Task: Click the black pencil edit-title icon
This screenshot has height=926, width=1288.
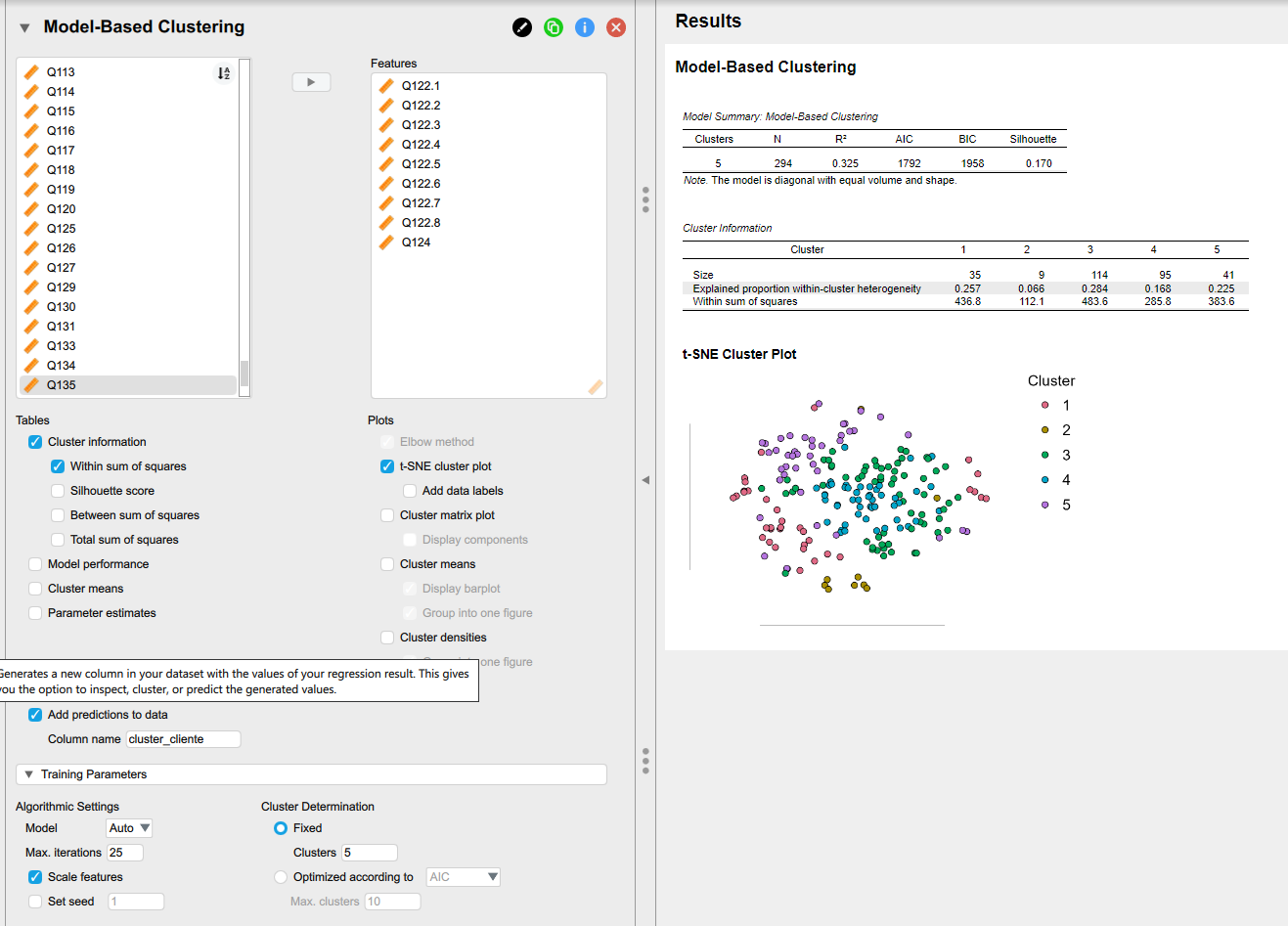Action: click(x=522, y=27)
